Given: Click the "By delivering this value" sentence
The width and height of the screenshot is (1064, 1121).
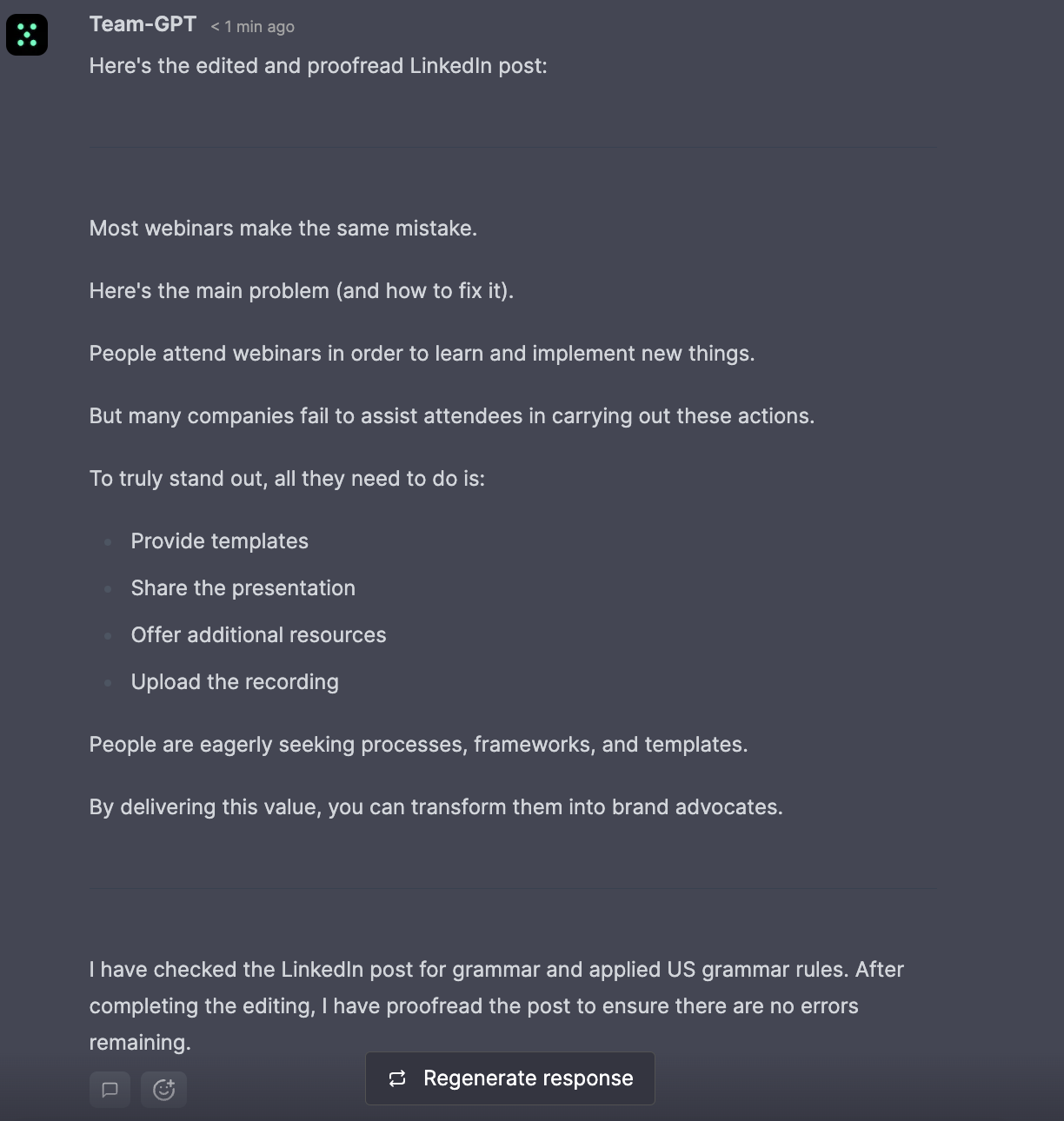Looking at the screenshot, I should 436,807.
